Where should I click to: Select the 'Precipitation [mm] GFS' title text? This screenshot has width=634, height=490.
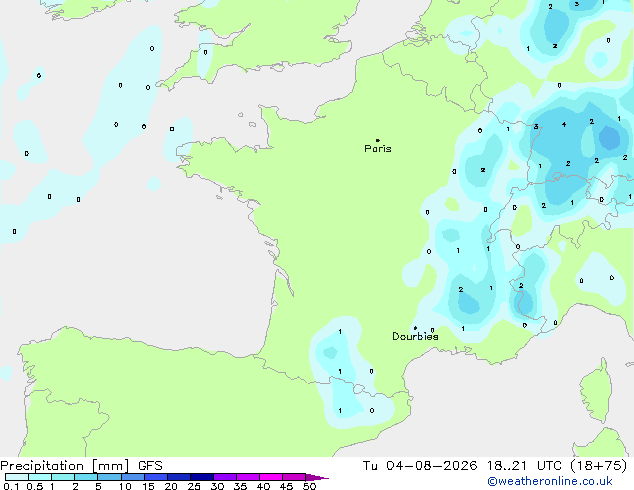click(81, 466)
